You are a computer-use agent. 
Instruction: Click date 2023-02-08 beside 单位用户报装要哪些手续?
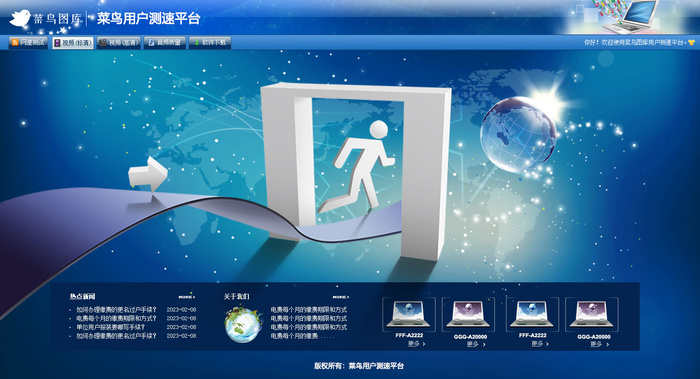pyautogui.click(x=181, y=327)
